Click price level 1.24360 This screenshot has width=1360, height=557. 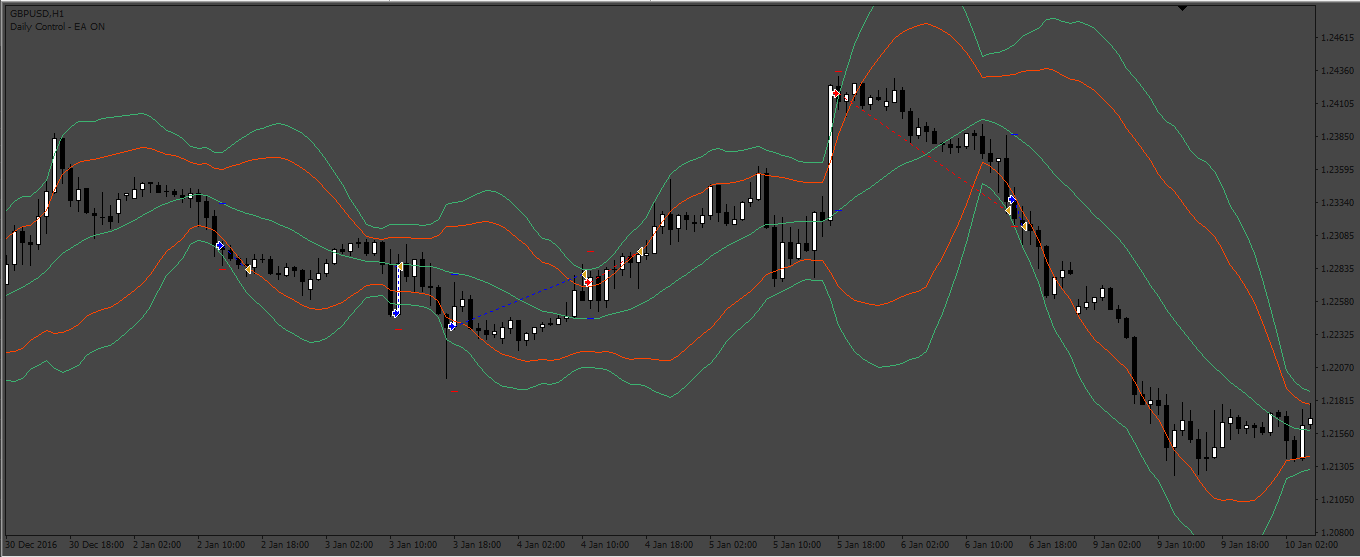(1337, 71)
